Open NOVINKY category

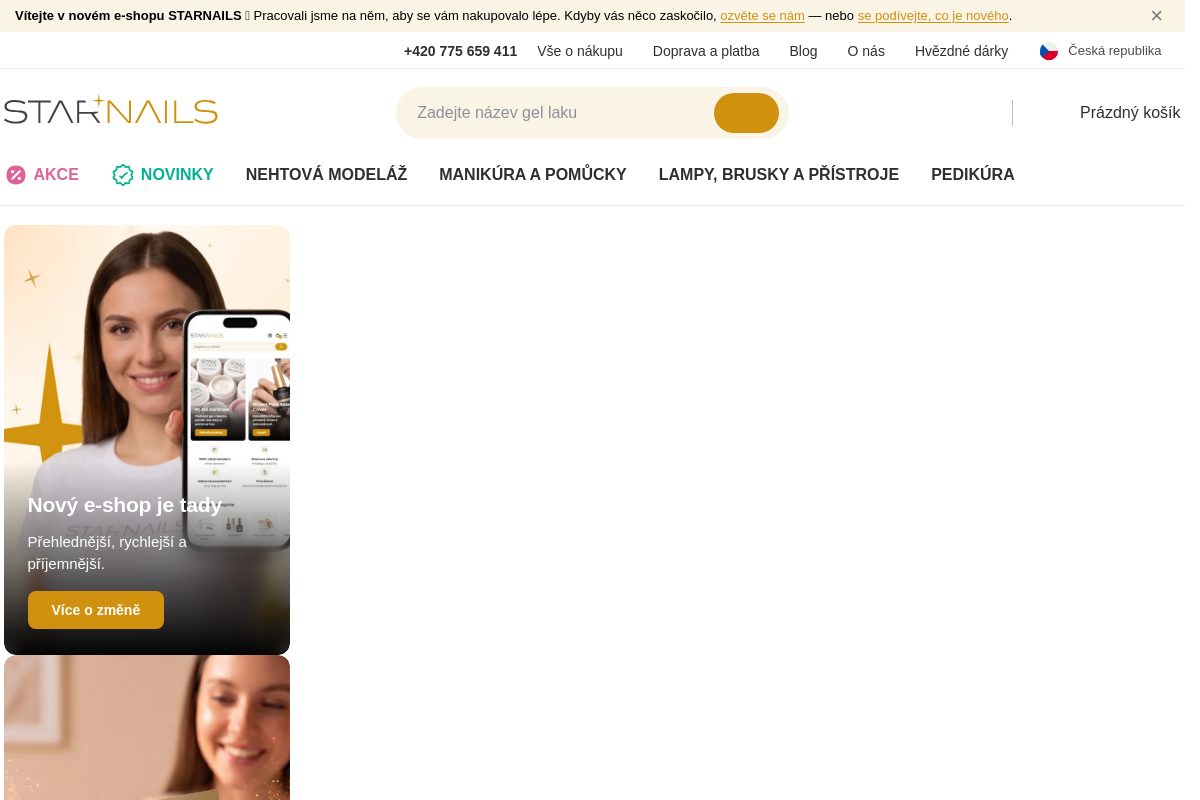click(177, 175)
